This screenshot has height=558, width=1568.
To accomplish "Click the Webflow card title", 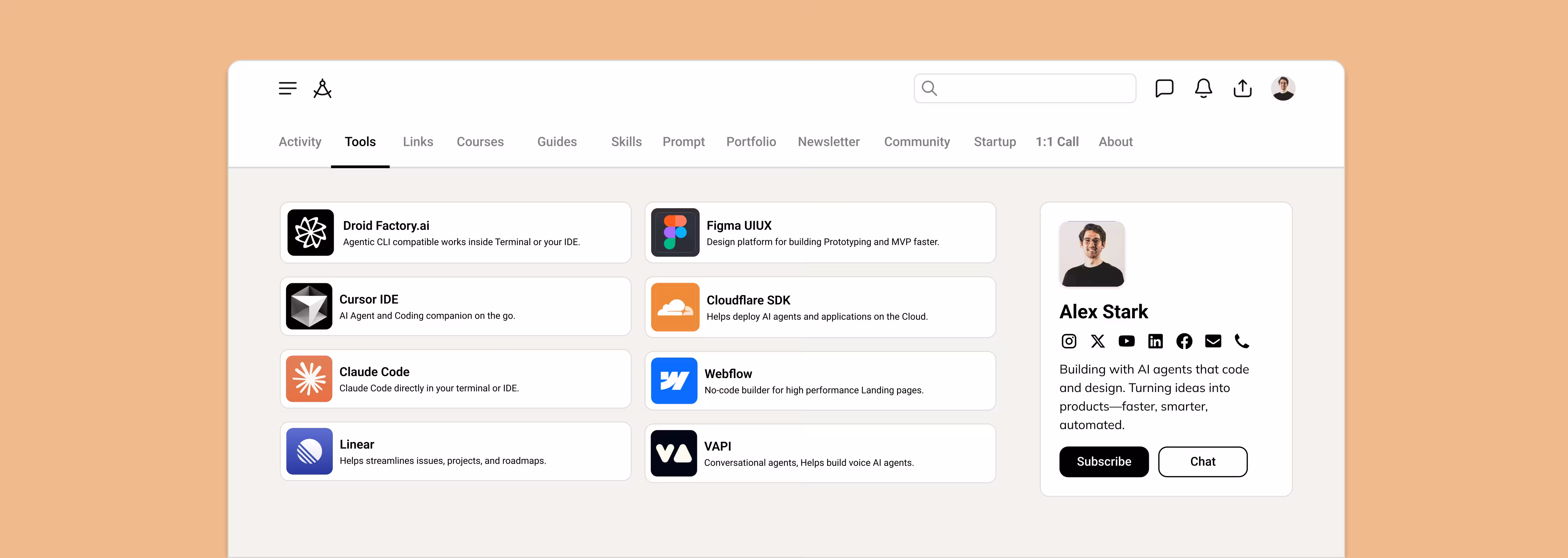I will [728, 374].
